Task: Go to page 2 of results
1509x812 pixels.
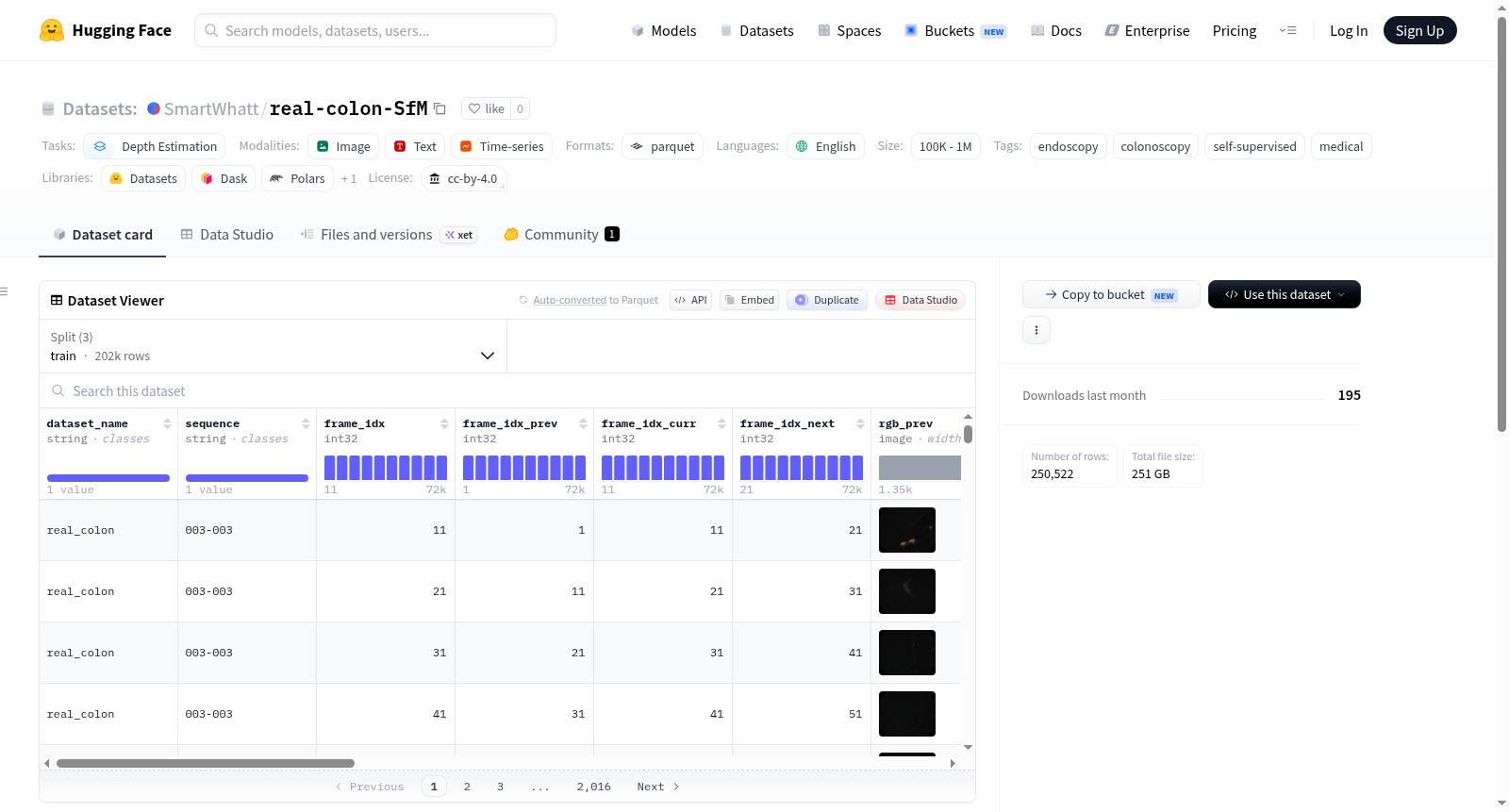Action: 467,787
